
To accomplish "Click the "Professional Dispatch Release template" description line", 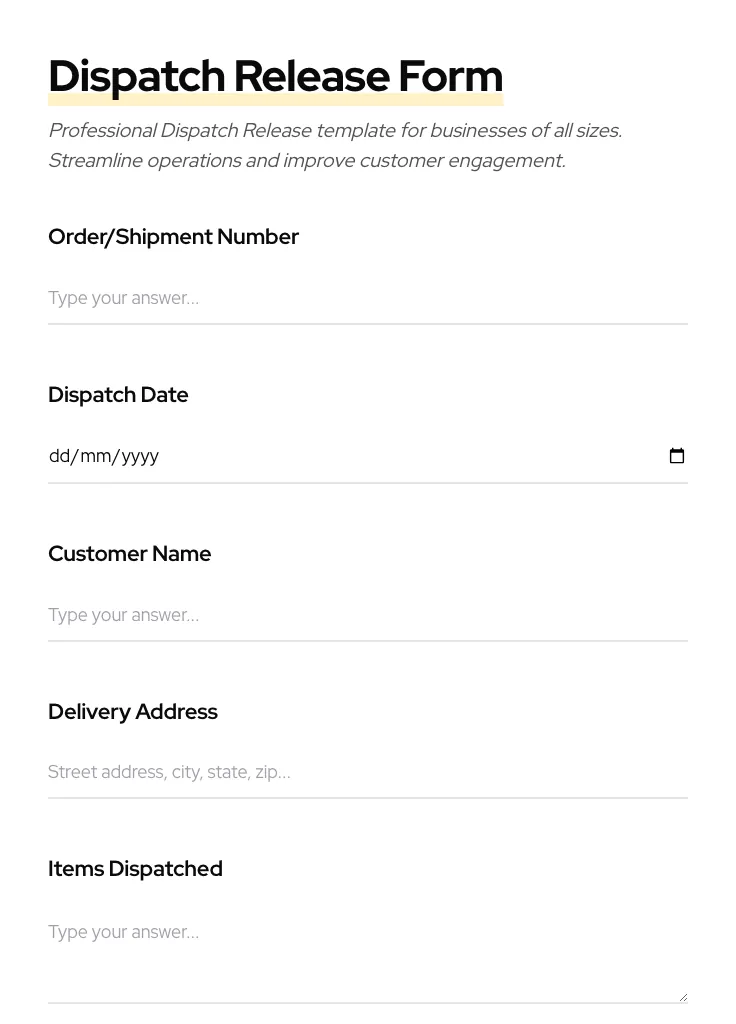I will pos(335,131).
